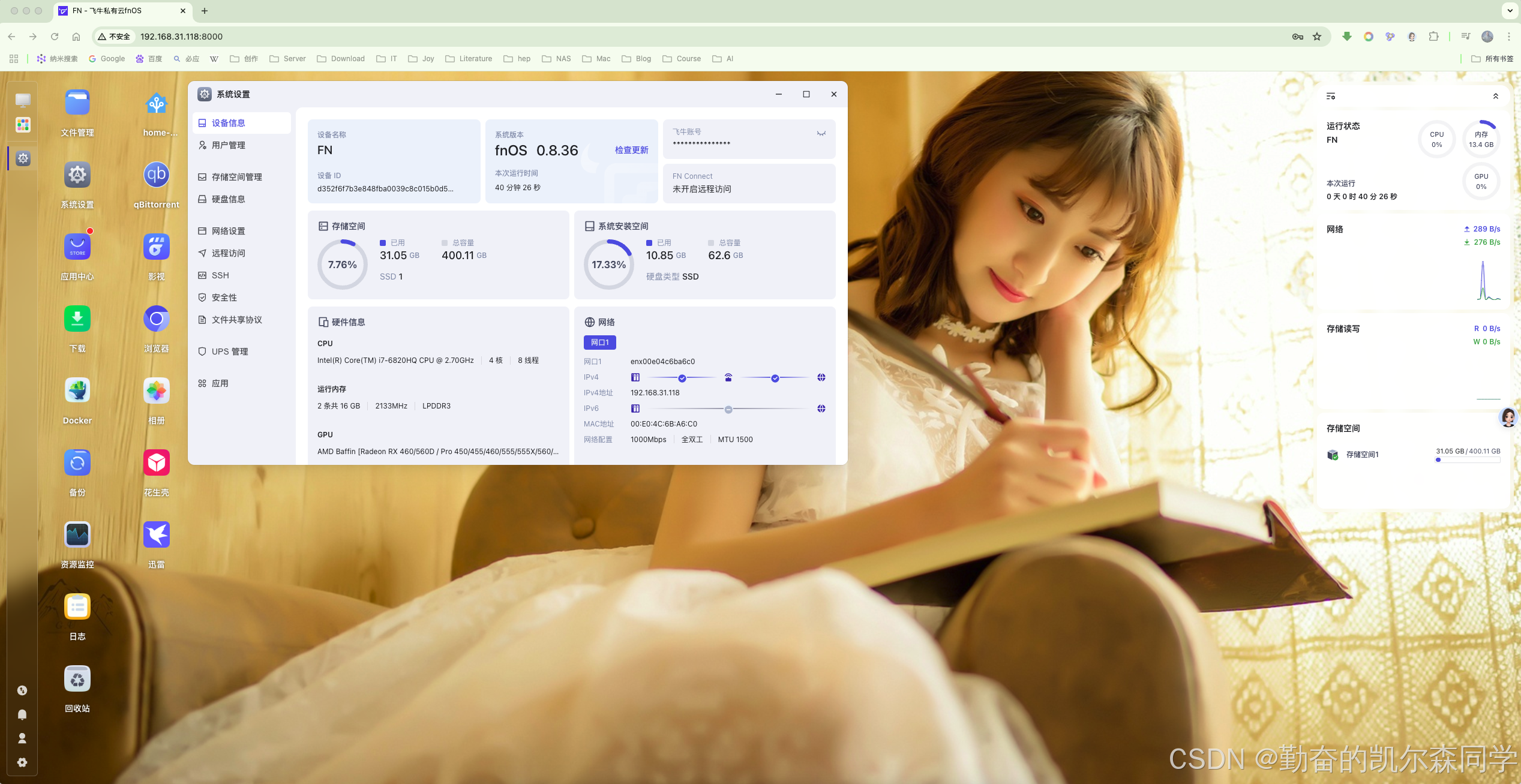
Task: Collapse the right widget panel with chevrons
Action: 1495,96
